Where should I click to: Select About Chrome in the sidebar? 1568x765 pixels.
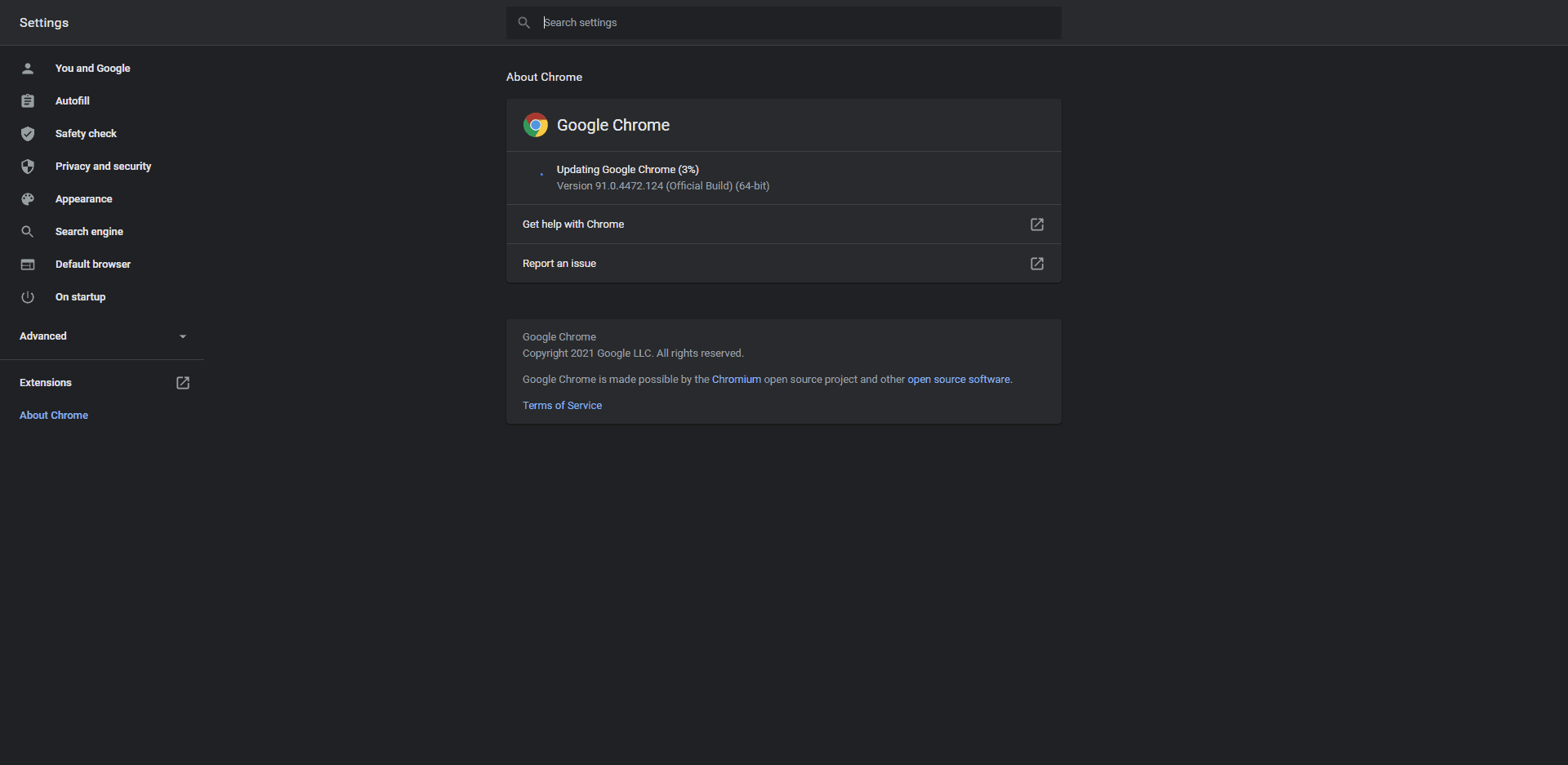tap(54, 416)
